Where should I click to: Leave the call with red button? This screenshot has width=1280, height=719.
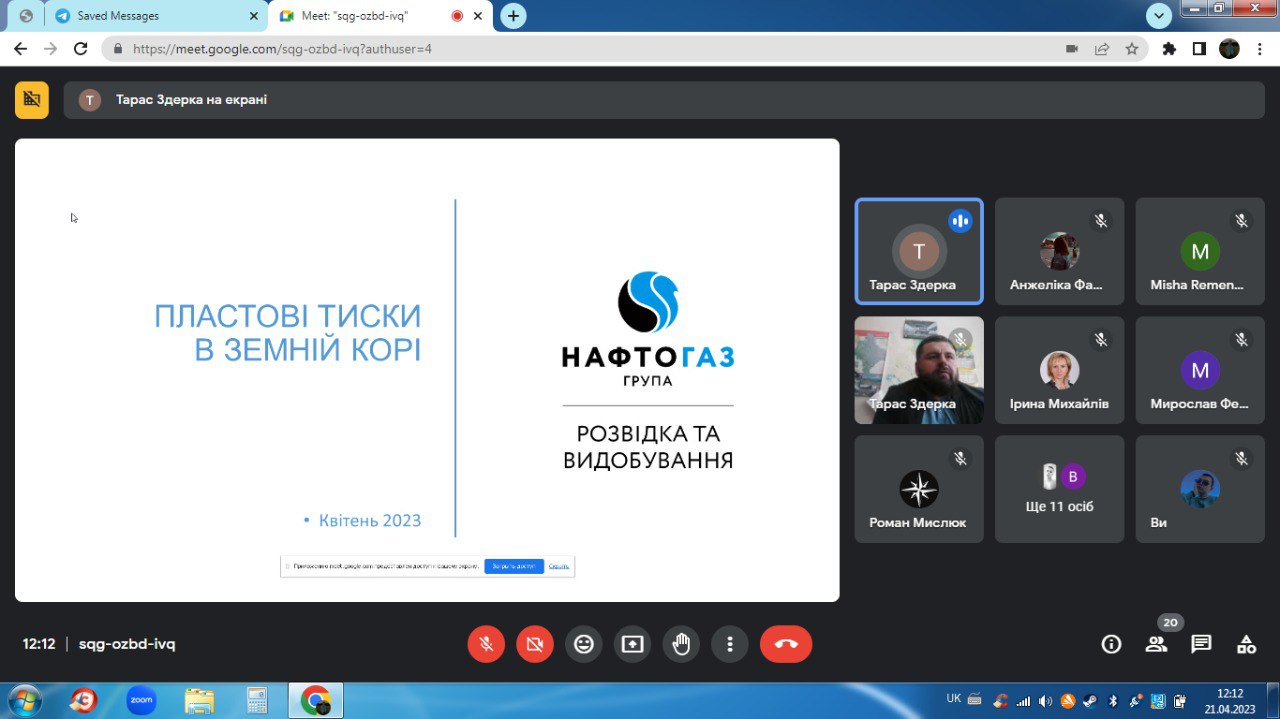click(x=786, y=644)
